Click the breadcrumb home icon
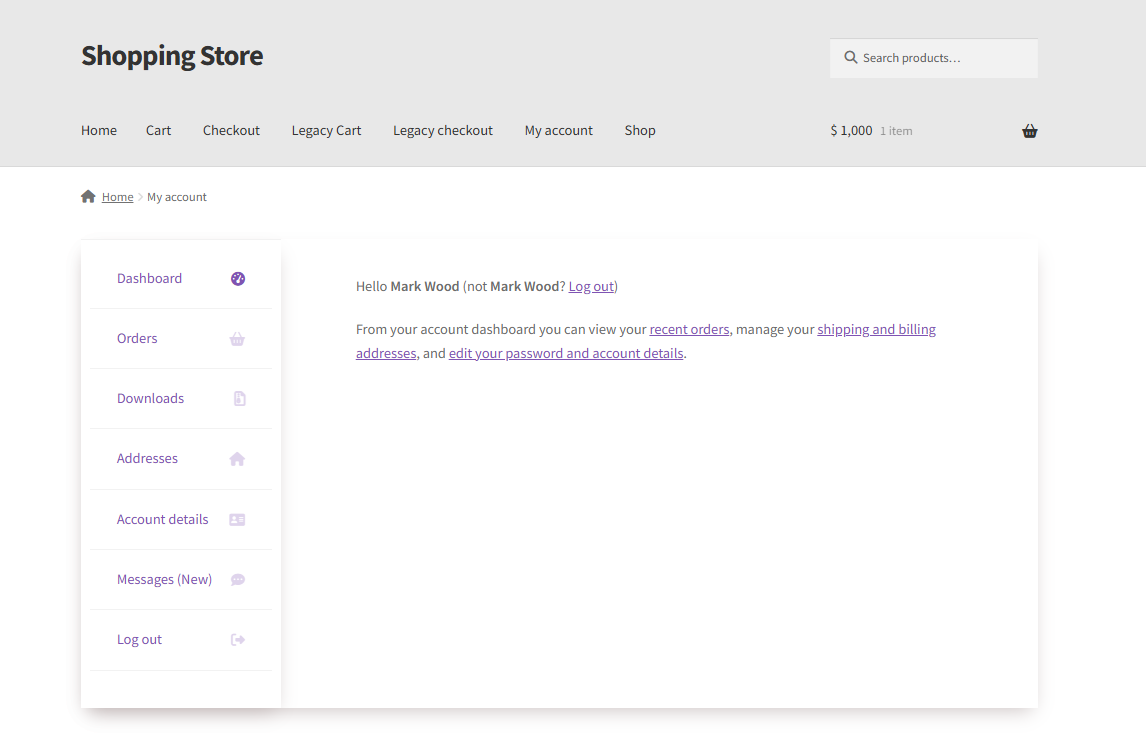The height and width of the screenshot is (755, 1146). (x=88, y=196)
